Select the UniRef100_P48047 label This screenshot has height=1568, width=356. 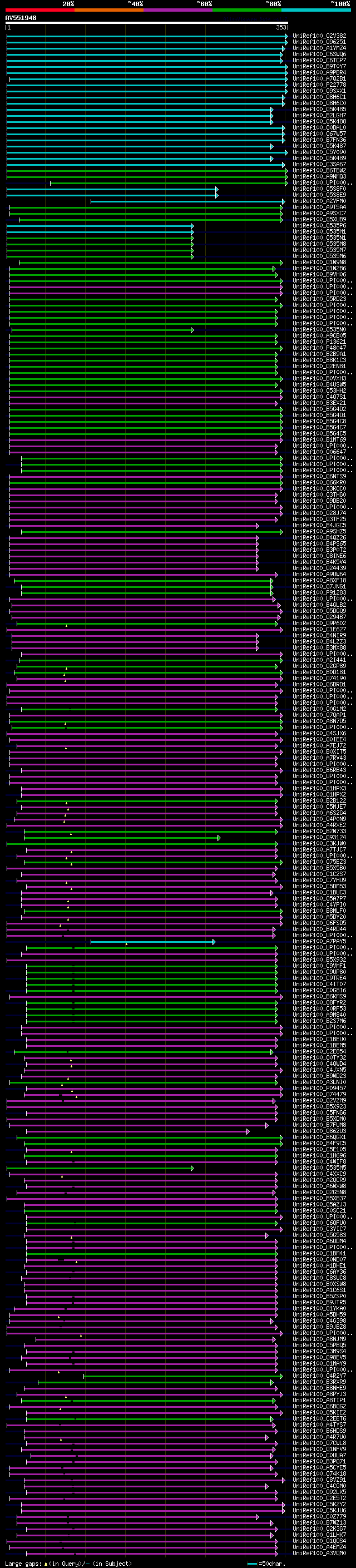(319, 348)
